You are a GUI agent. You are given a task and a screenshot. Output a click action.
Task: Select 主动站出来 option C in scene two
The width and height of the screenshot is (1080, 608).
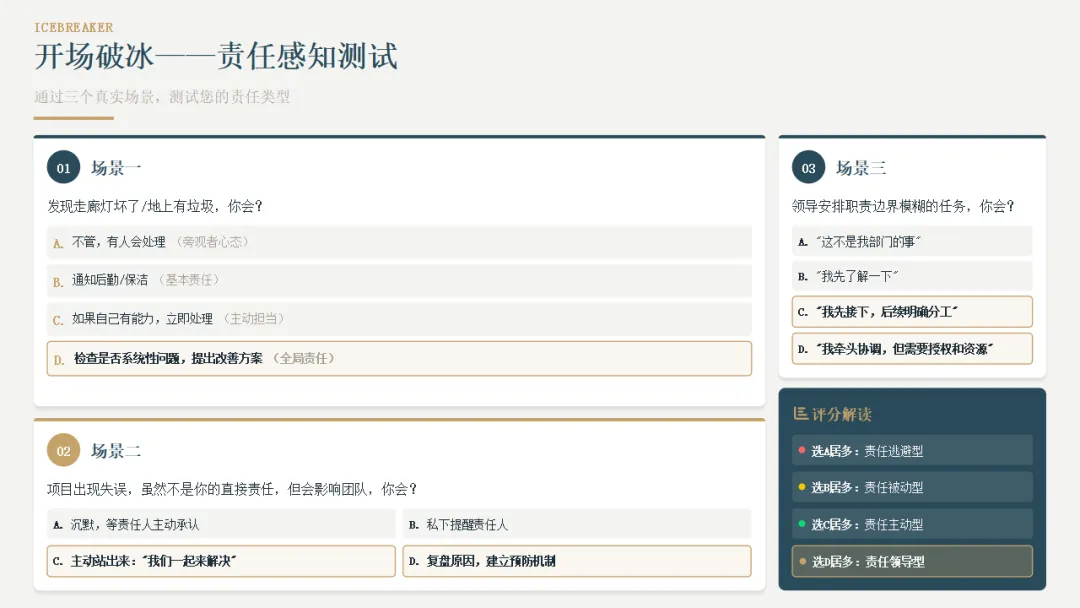pos(221,561)
